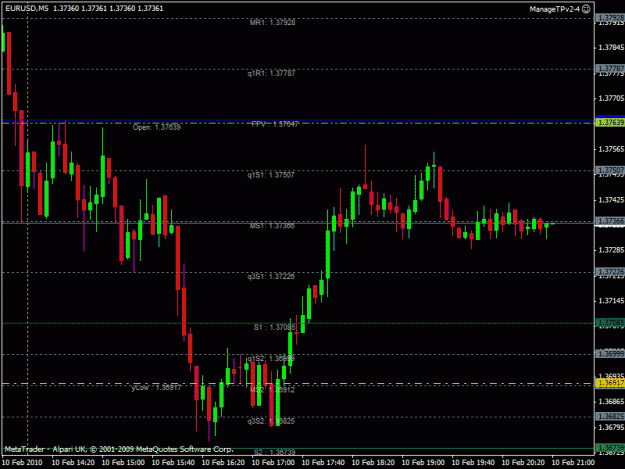Click the EURUSD,M5 chart symbol header

[x=27, y=8]
